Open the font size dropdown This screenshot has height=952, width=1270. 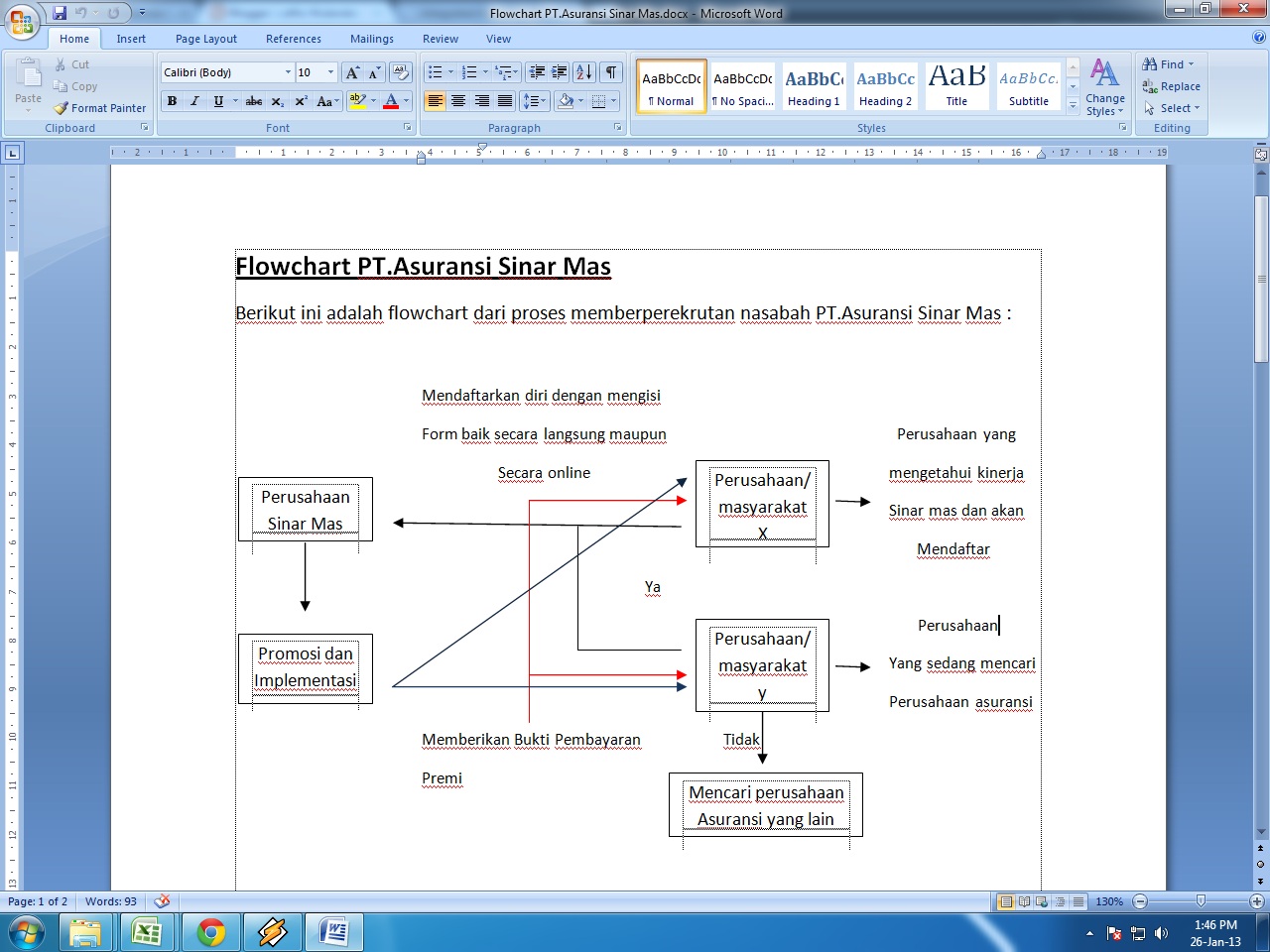click(x=330, y=72)
